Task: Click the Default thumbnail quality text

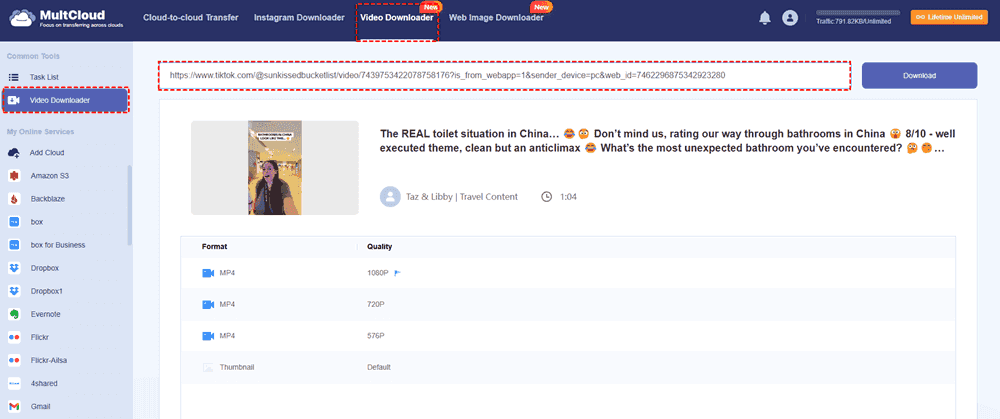Action: click(379, 367)
